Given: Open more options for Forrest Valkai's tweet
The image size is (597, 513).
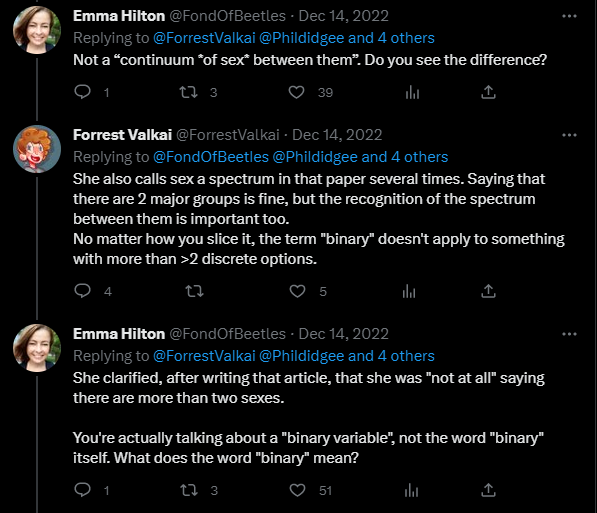Looking at the screenshot, I should pos(569,135).
